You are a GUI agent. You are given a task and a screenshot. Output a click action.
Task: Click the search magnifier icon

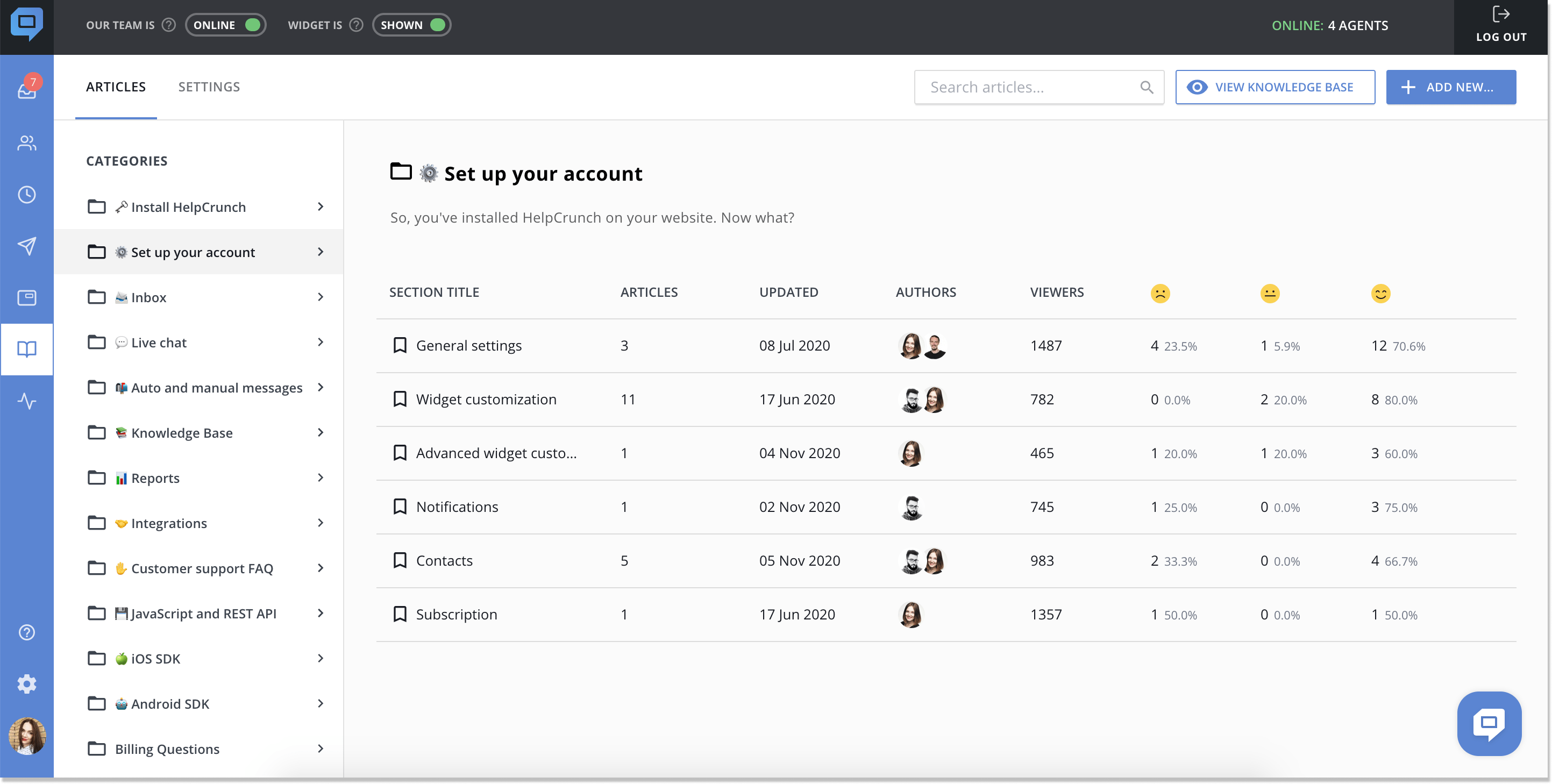(1147, 87)
